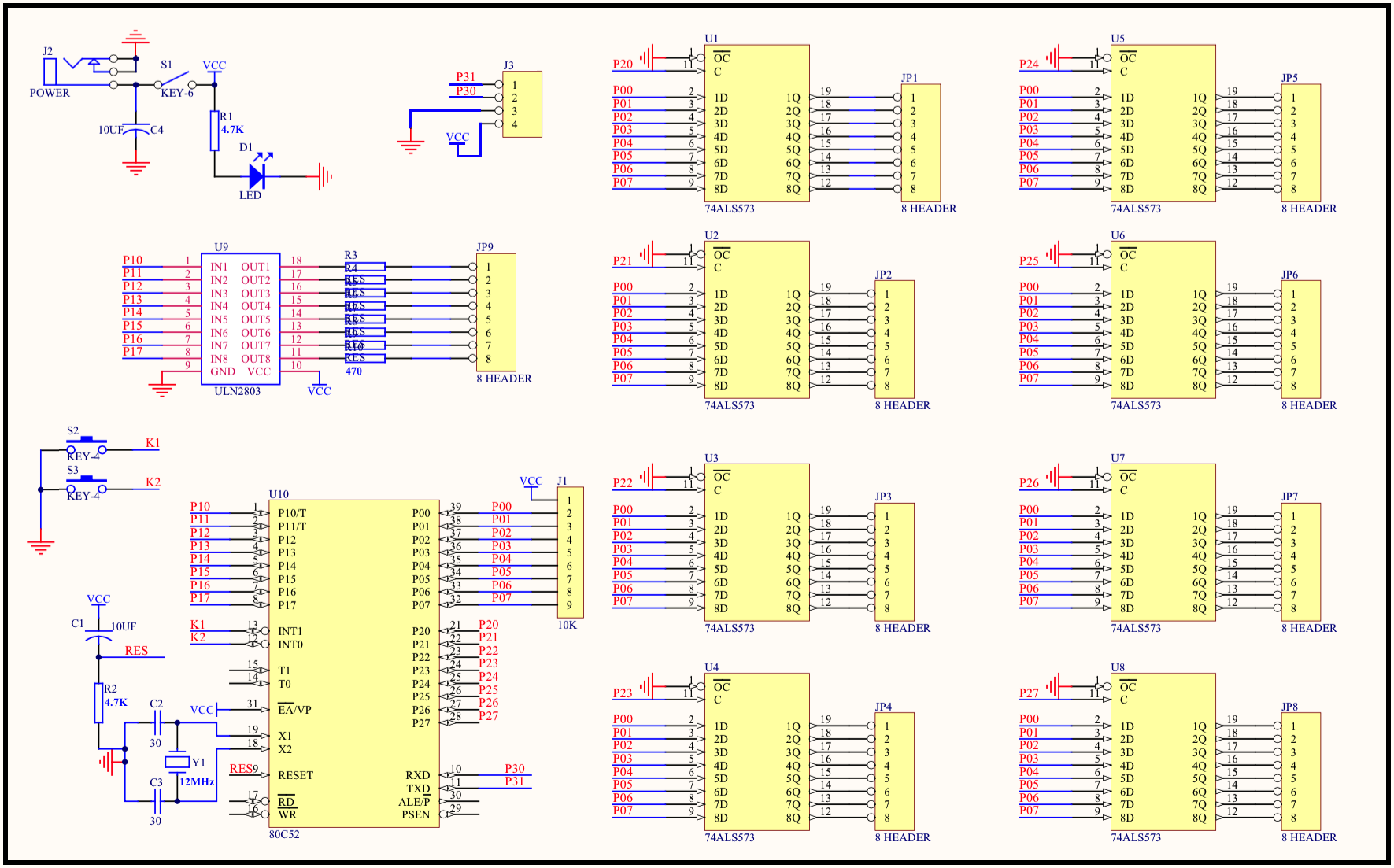Screen dimensions: 1394x868
Task: Select the K2 net label beside S3
Action: click(153, 482)
